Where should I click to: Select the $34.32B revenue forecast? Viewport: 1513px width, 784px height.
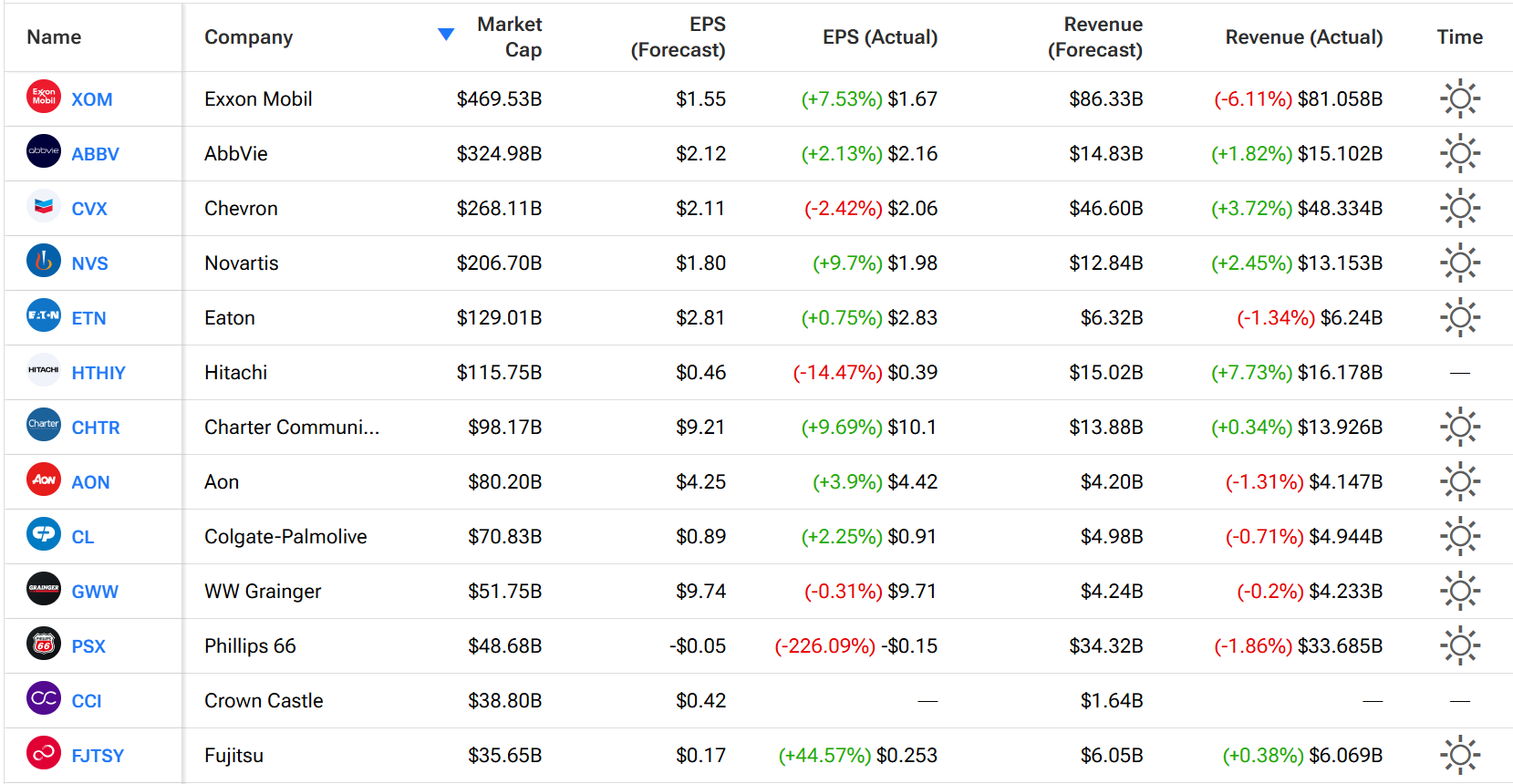pos(1106,646)
